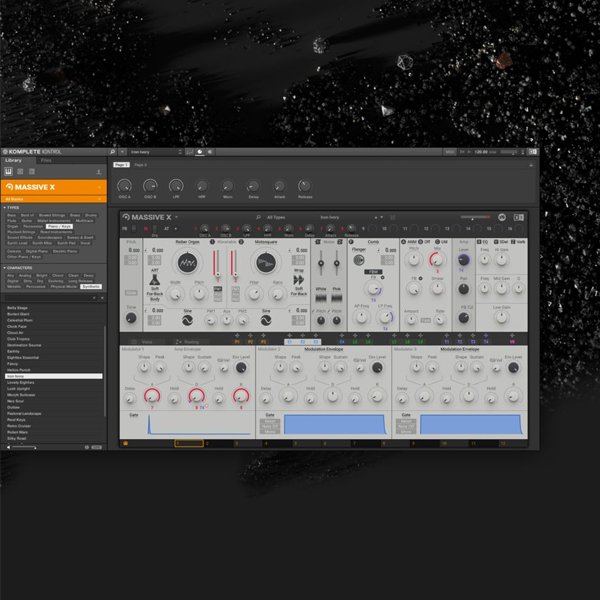
Task: Open the Instruments piano-key browser icon
Action: (x=8, y=171)
